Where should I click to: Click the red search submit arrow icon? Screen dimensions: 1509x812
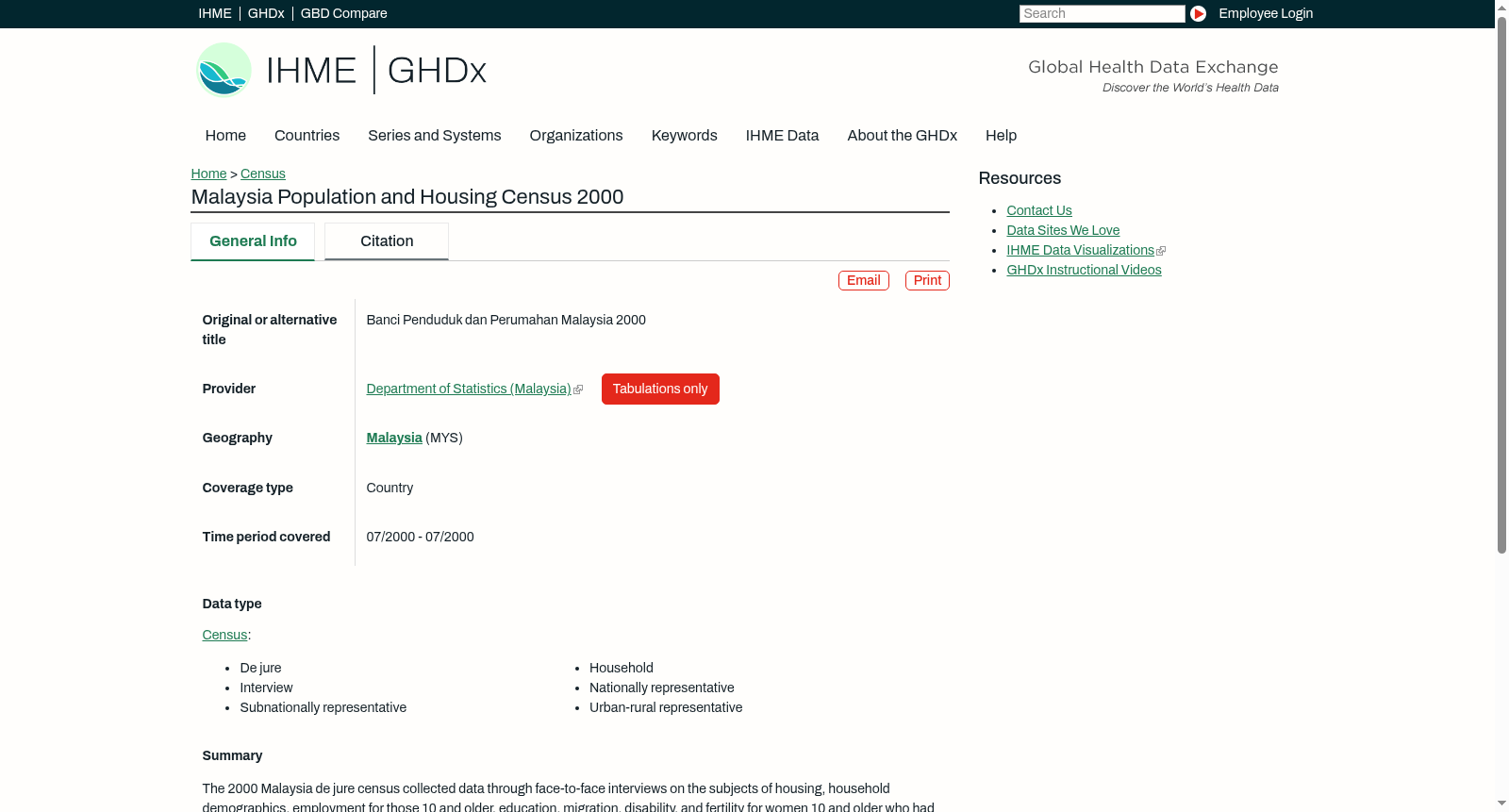[x=1198, y=13]
